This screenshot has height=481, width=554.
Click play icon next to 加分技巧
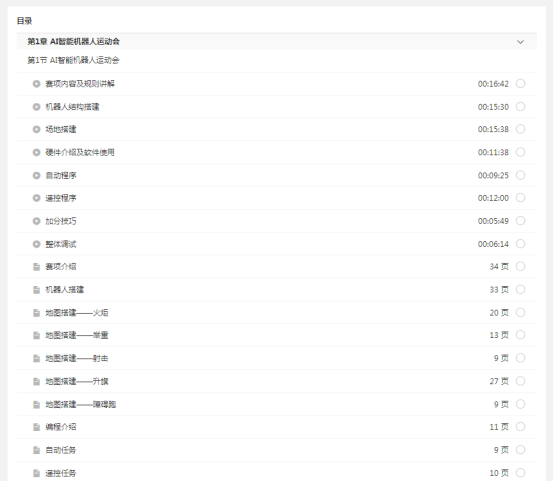coord(36,221)
